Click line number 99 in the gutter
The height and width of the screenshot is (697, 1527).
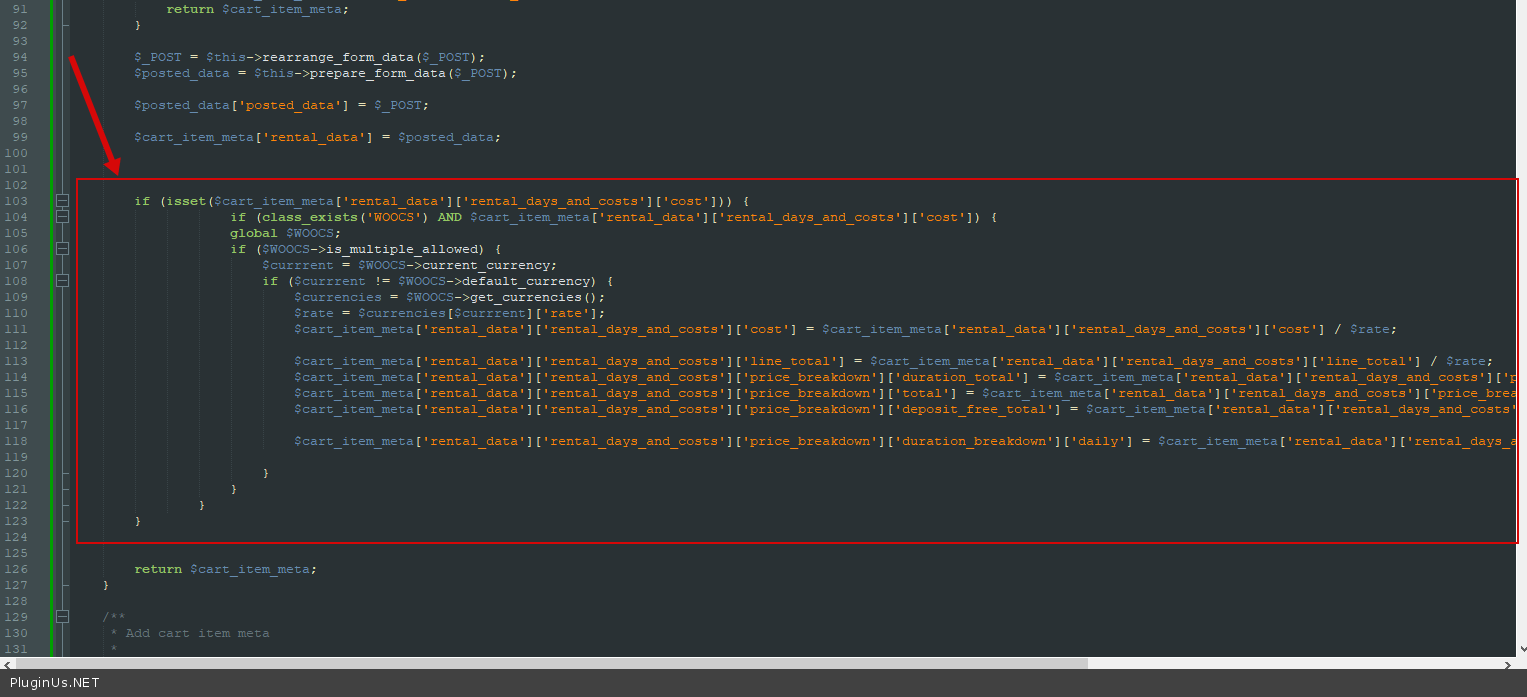click(x=20, y=137)
